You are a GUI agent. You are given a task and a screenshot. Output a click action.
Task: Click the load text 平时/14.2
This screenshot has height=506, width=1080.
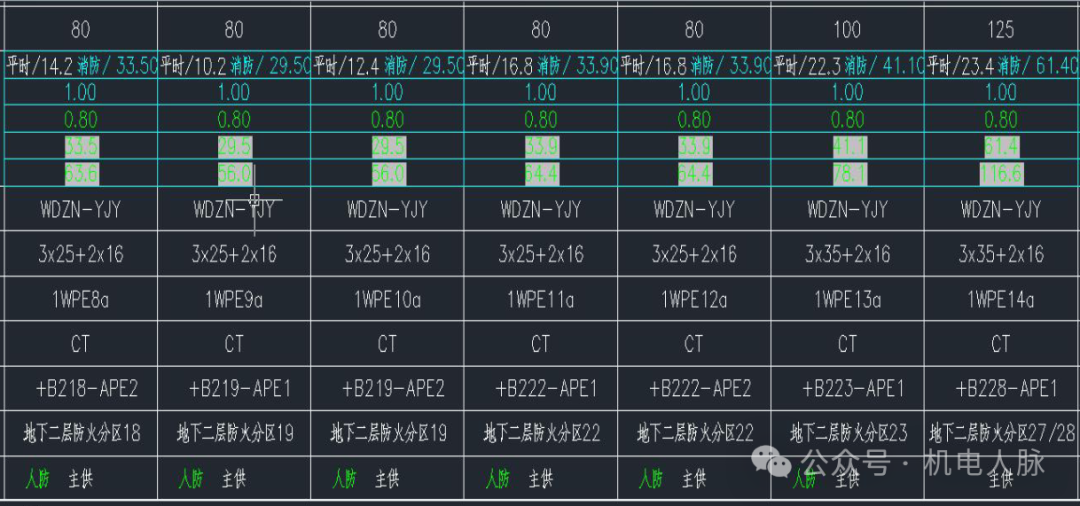click(x=39, y=67)
